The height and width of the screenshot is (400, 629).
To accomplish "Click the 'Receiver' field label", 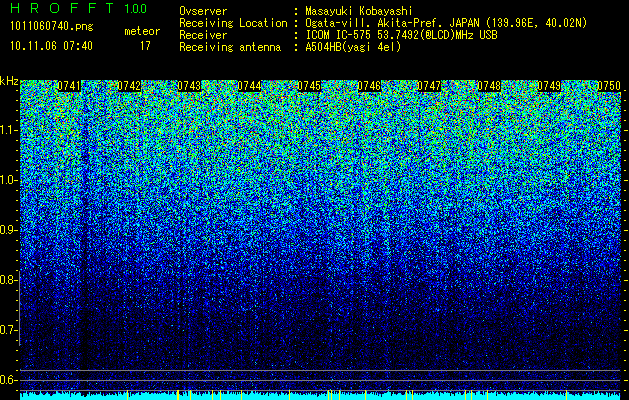I will pos(203,35).
